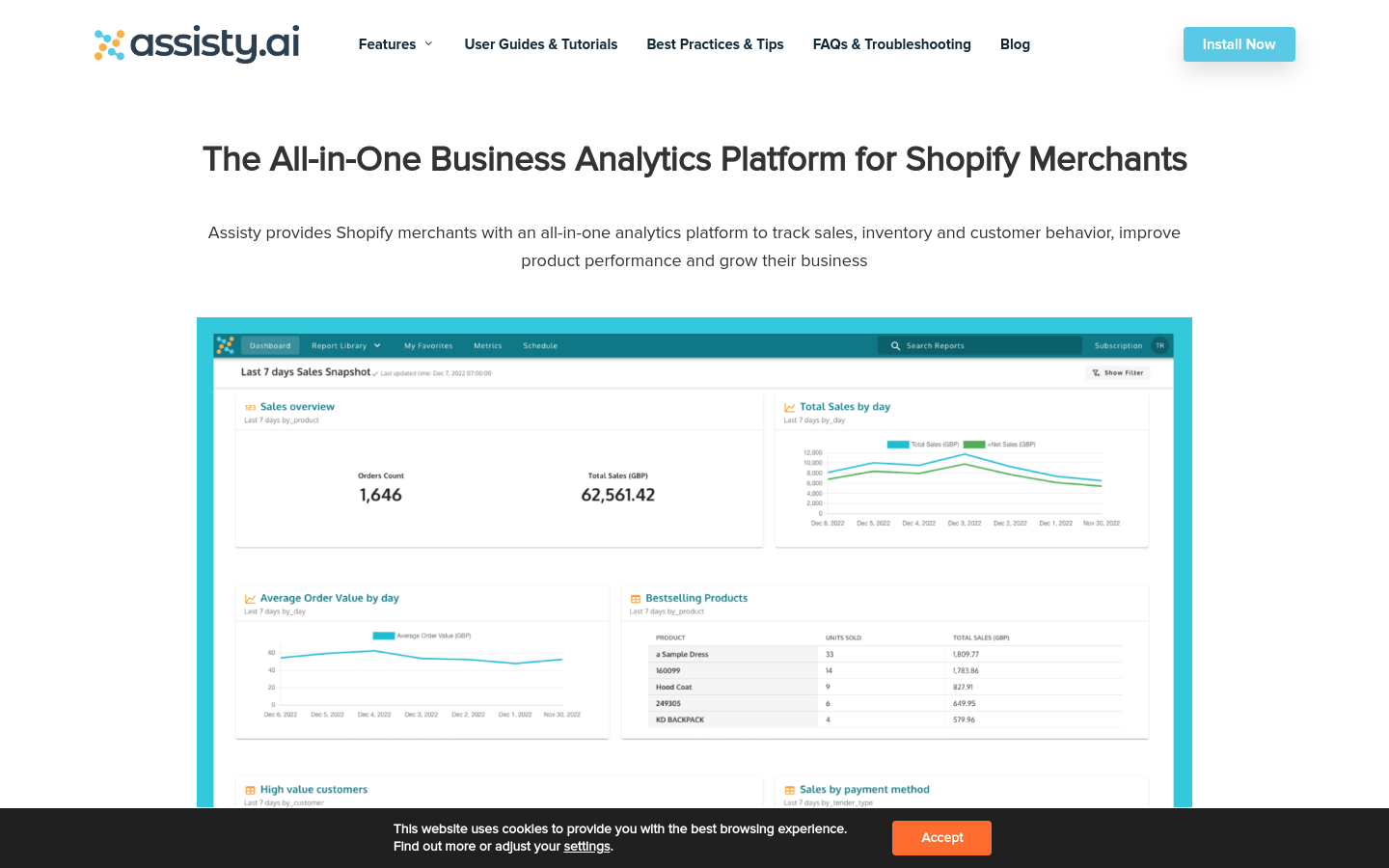The height and width of the screenshot is (868, 1389).
Task: Select the Dashboard tab in screenshot
Action: tap(270, 345)
